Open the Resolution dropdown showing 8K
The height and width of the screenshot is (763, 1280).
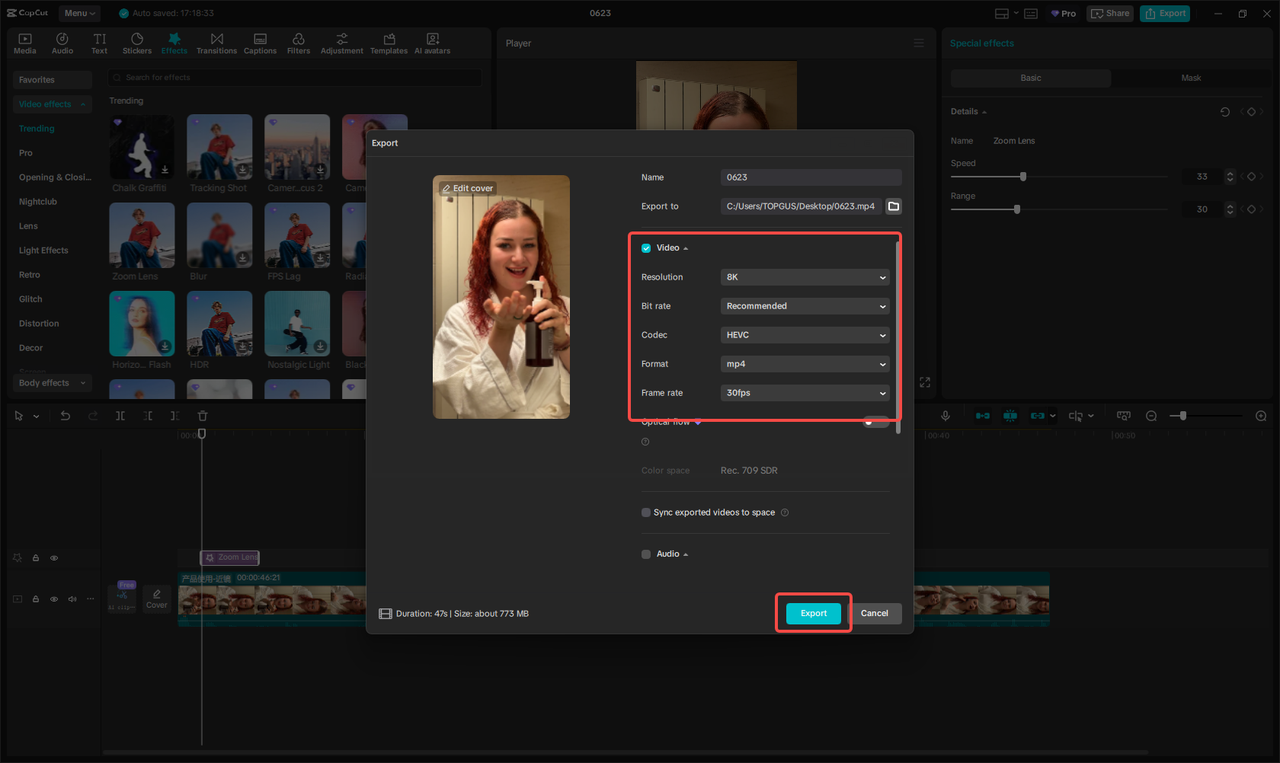(x=804, y=276)
